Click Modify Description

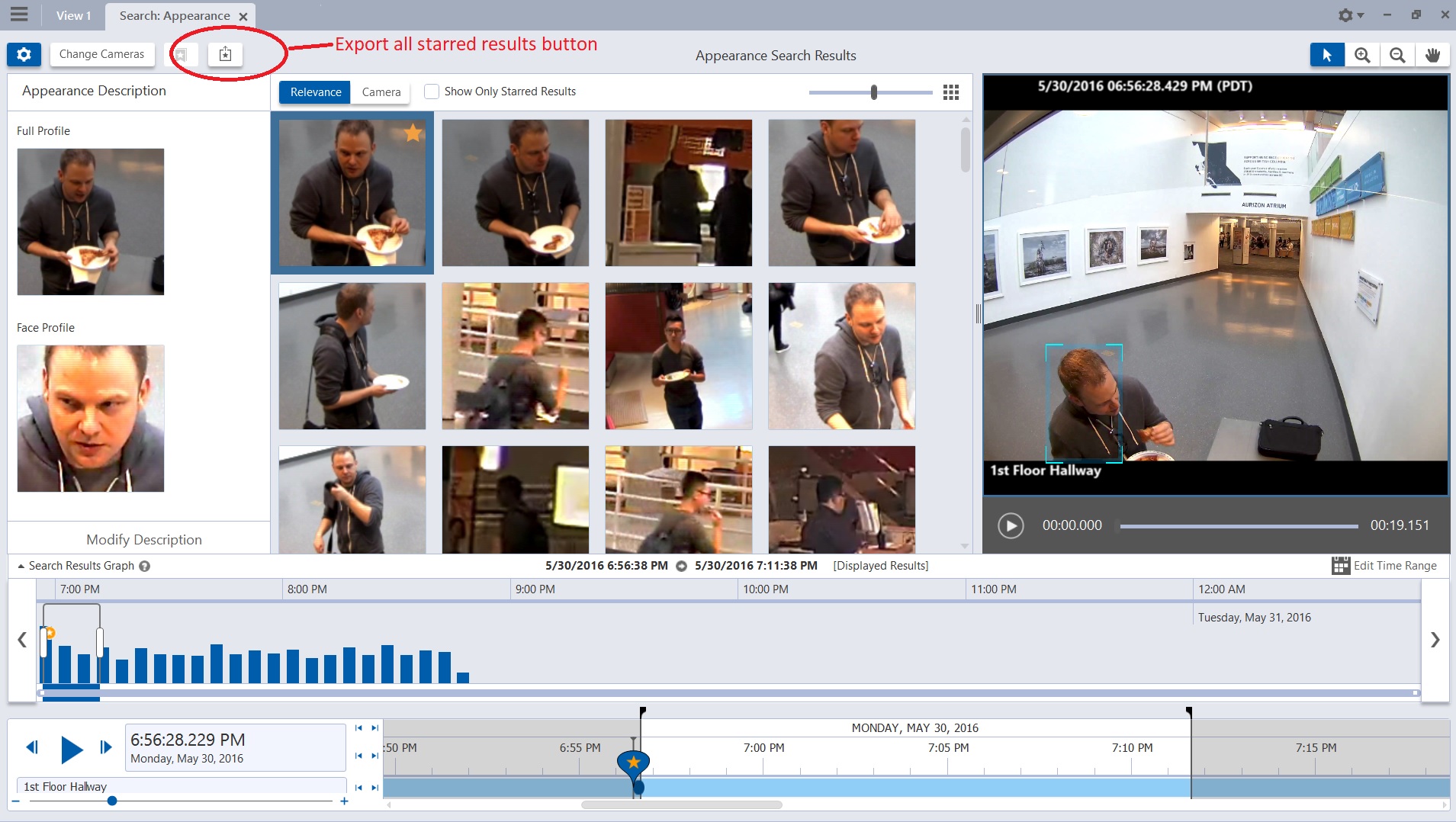click(x=143, y=538)
